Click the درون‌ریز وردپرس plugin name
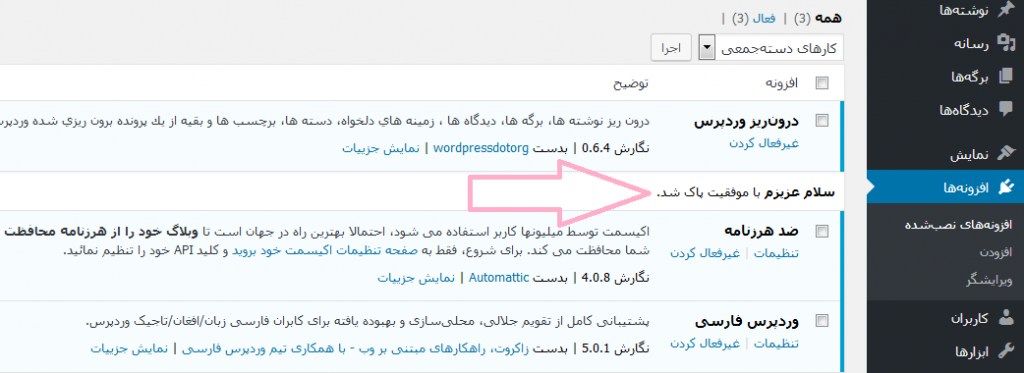The image size is (1024, 373). pos(746,122)
